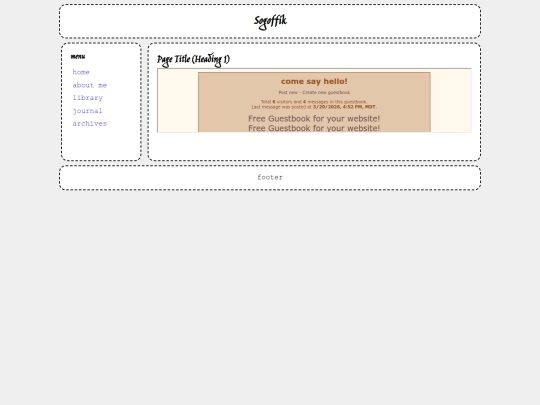The image size is (540, 405).
Task: Click the come say hello! heading
Action: point(314,81)
